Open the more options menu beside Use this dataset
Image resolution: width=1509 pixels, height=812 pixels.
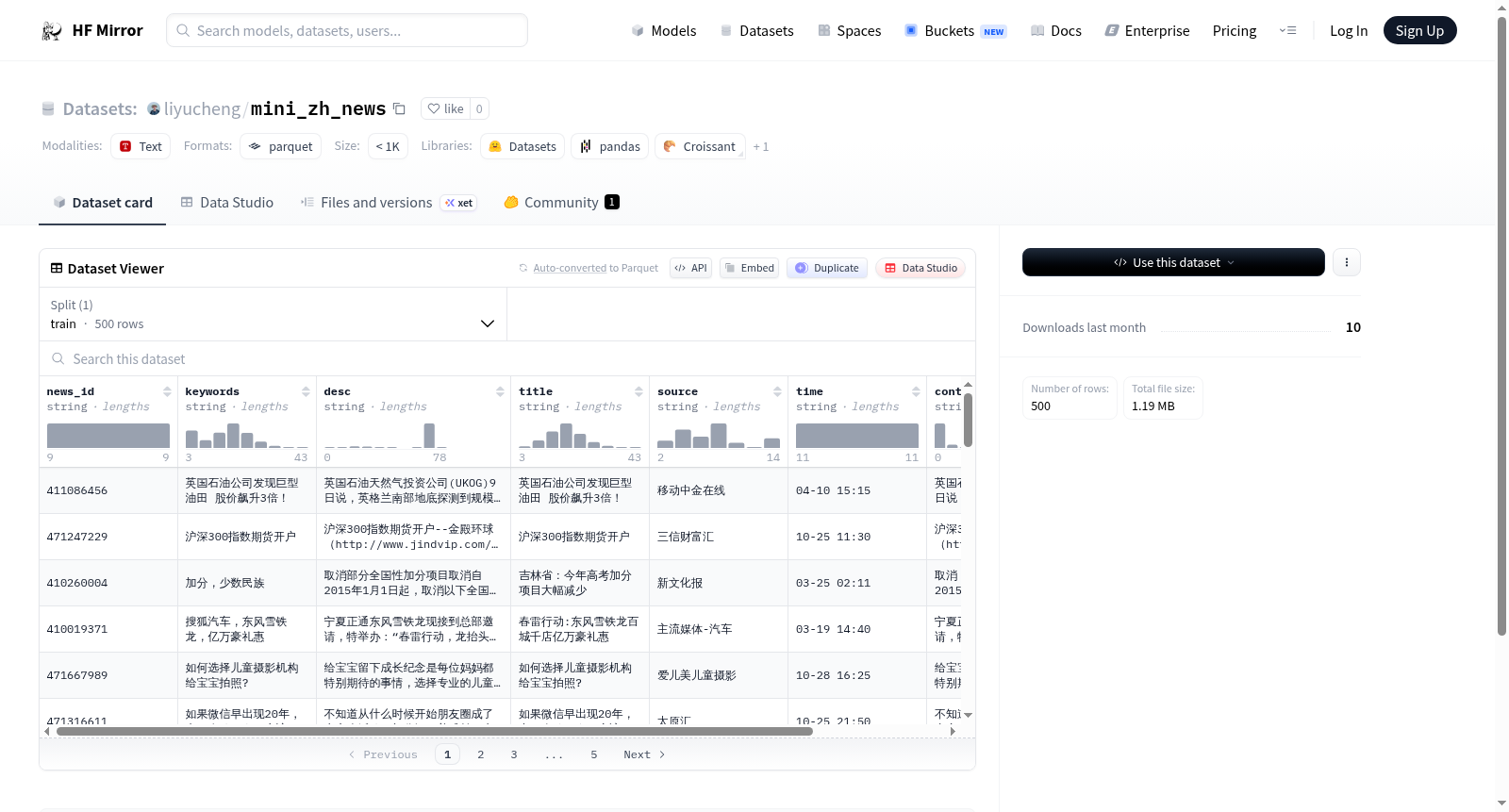[1347, 262]
